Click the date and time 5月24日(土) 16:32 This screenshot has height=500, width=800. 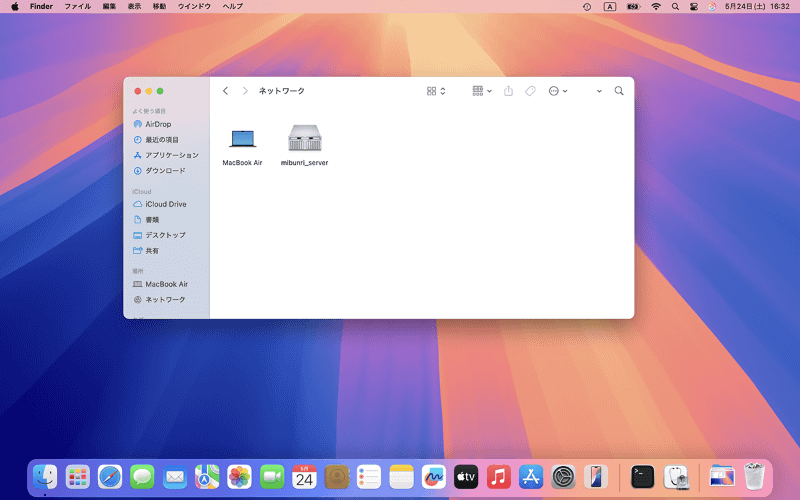tap(757, 7)
